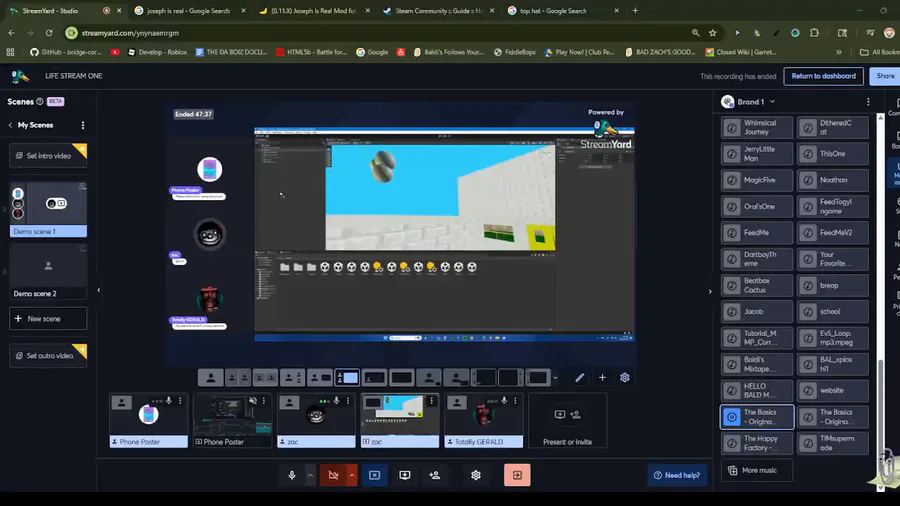Play school music track

click(833, 312)
